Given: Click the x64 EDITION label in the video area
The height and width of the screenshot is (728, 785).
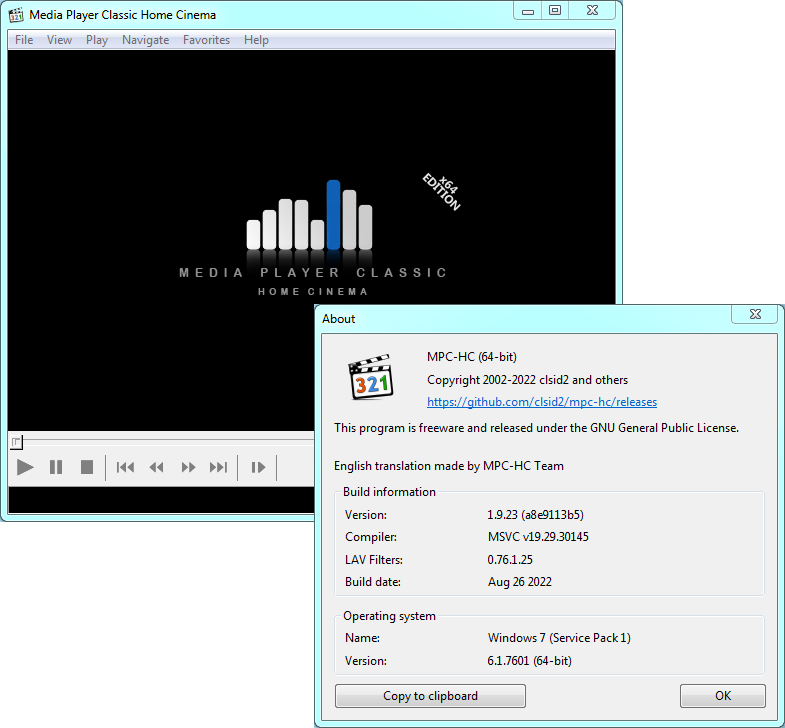Looking at the screenshot, I should pos(442,192).
